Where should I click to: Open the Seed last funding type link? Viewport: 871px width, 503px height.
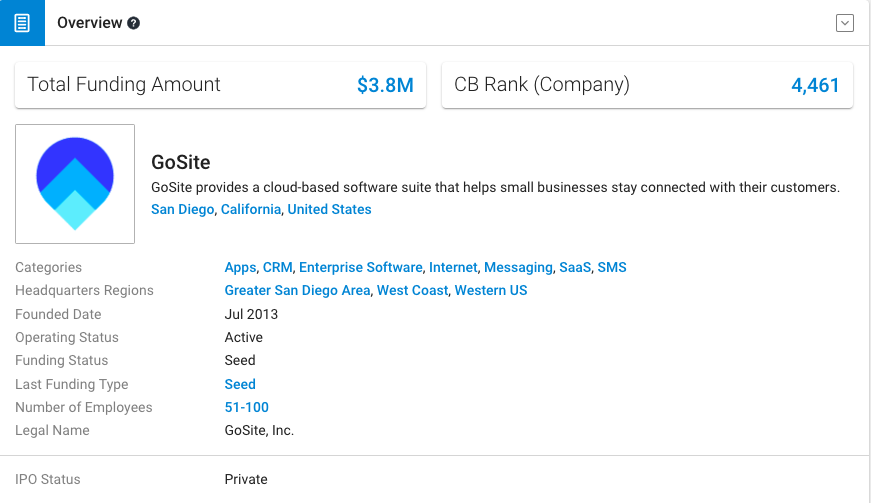click(x=240, y=384)
